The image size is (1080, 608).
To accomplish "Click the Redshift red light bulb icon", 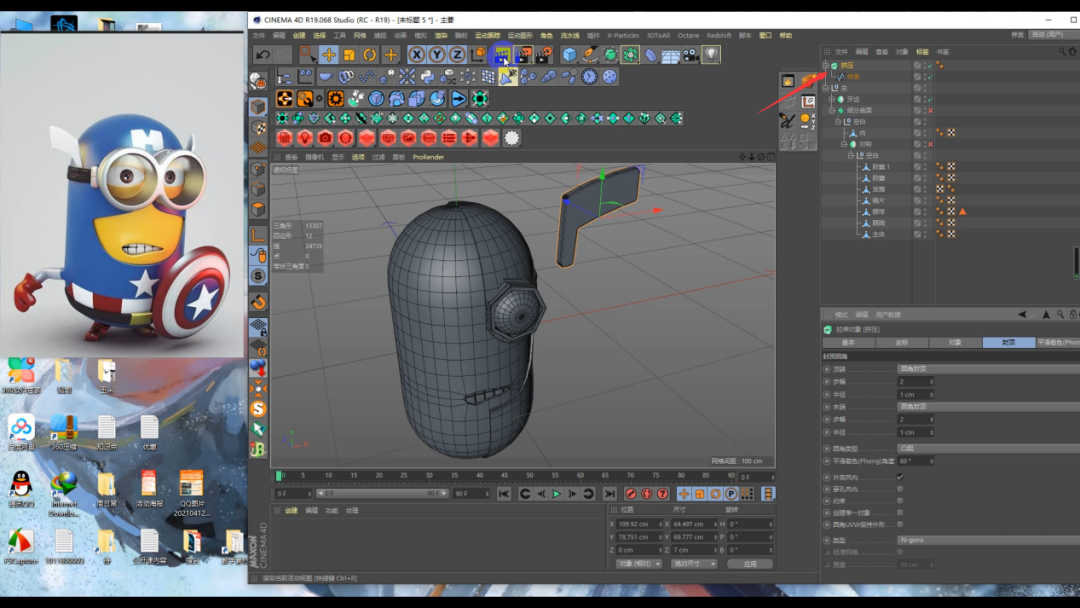I will point(304,138).
